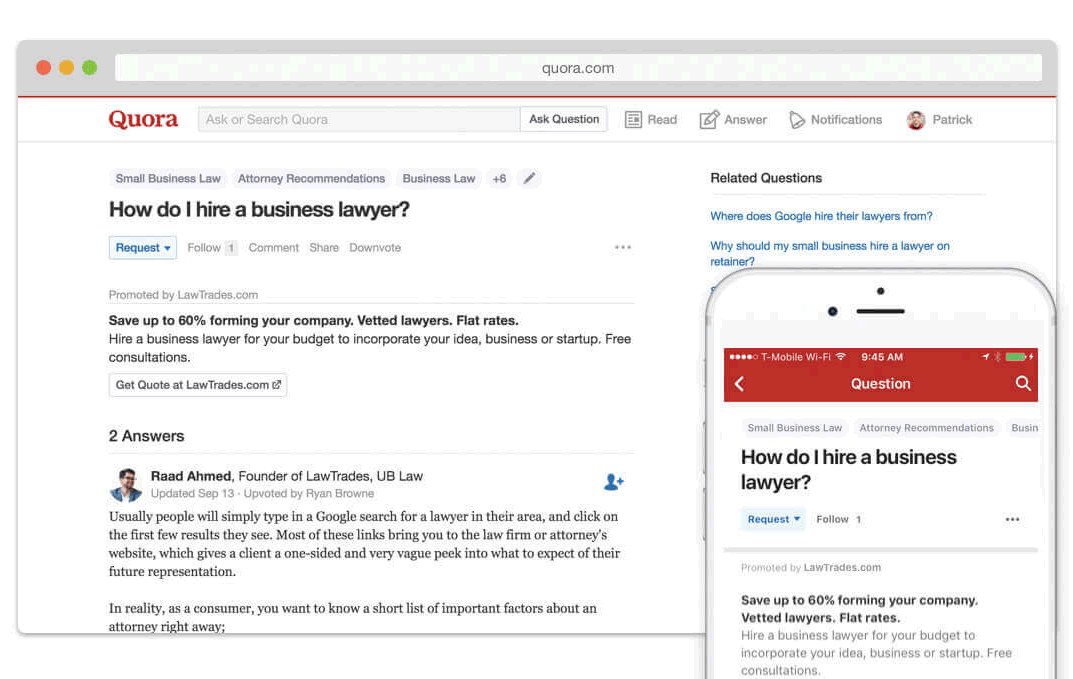Viewport: 1073px width, 679px height.
Task: Click the follower count 1 badge
Action: [x=231, y=248]
